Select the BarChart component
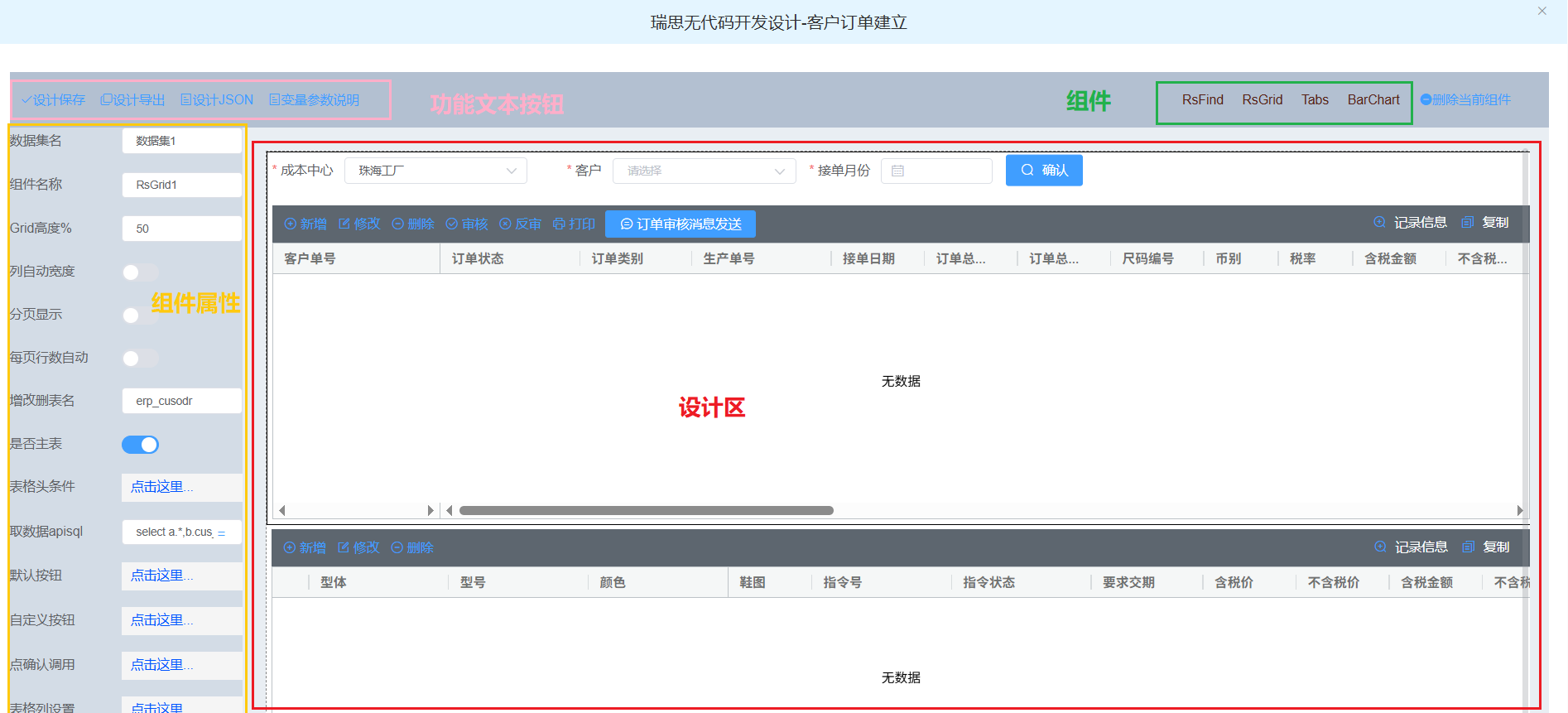Image resolution: width=1568 pixels, height=713 pixels. tap(1373, 100)
